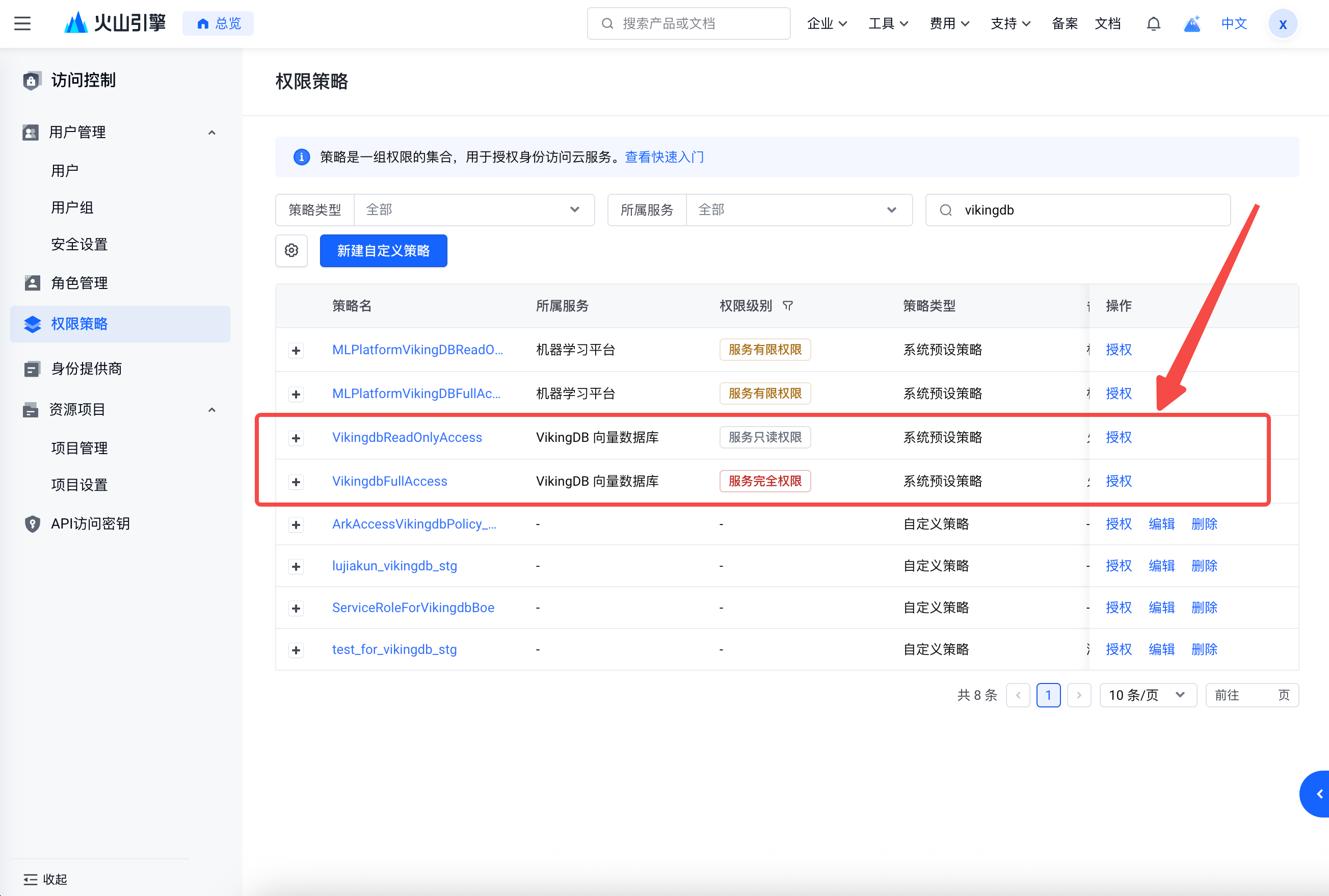The width and height of the screenshot is (1329, 896).
Task: Open 项目设置 in the sidebar
Action: pyautogui.click(x=79, y=485)
